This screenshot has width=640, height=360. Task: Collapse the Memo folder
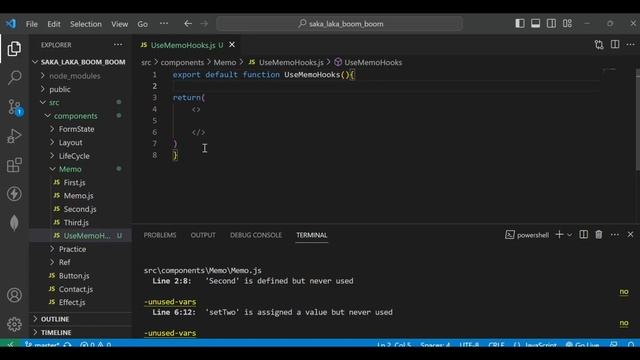80,169
